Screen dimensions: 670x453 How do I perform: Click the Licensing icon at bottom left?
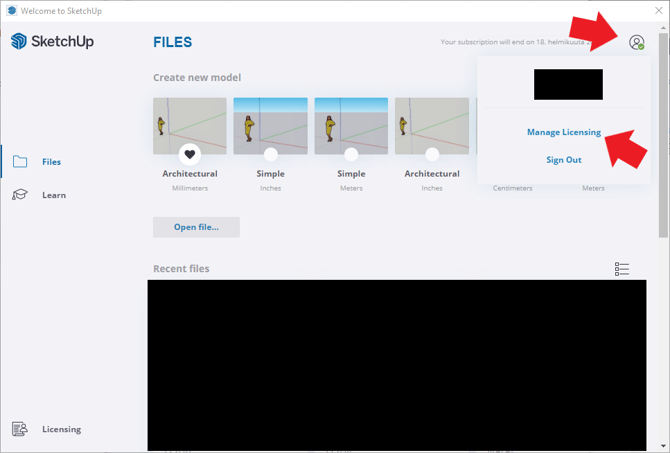point(20,429)
